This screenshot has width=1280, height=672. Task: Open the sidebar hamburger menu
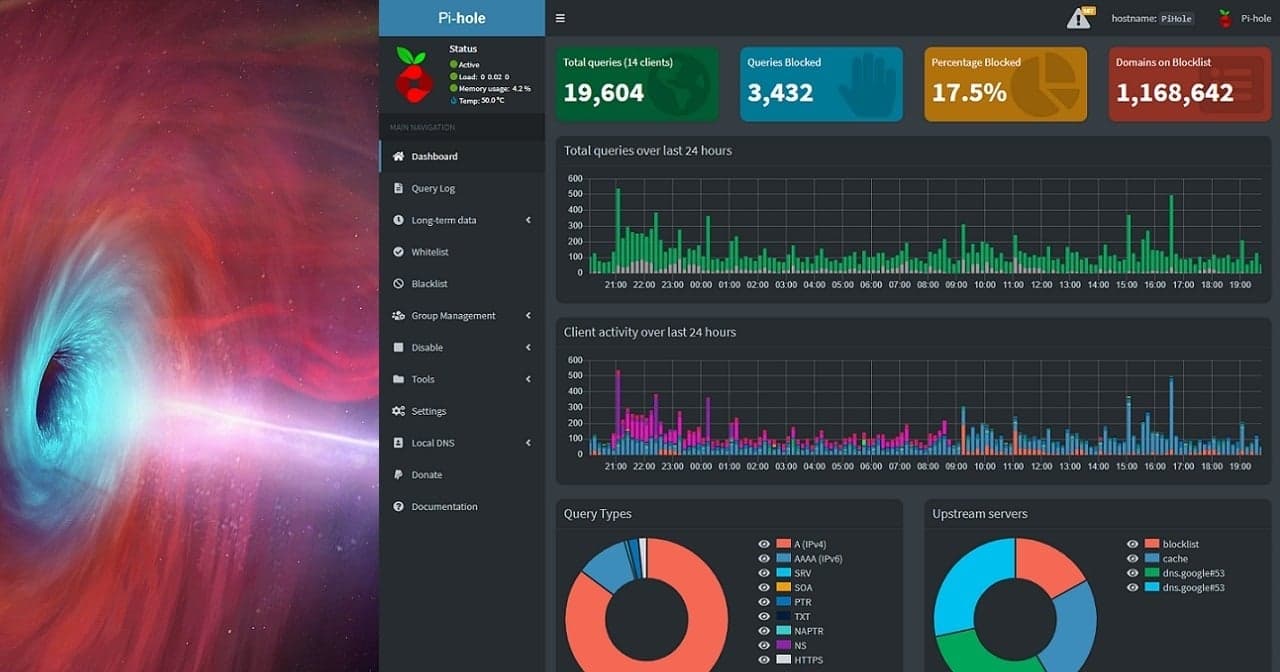pyautogui.click(x=560, y=17)
